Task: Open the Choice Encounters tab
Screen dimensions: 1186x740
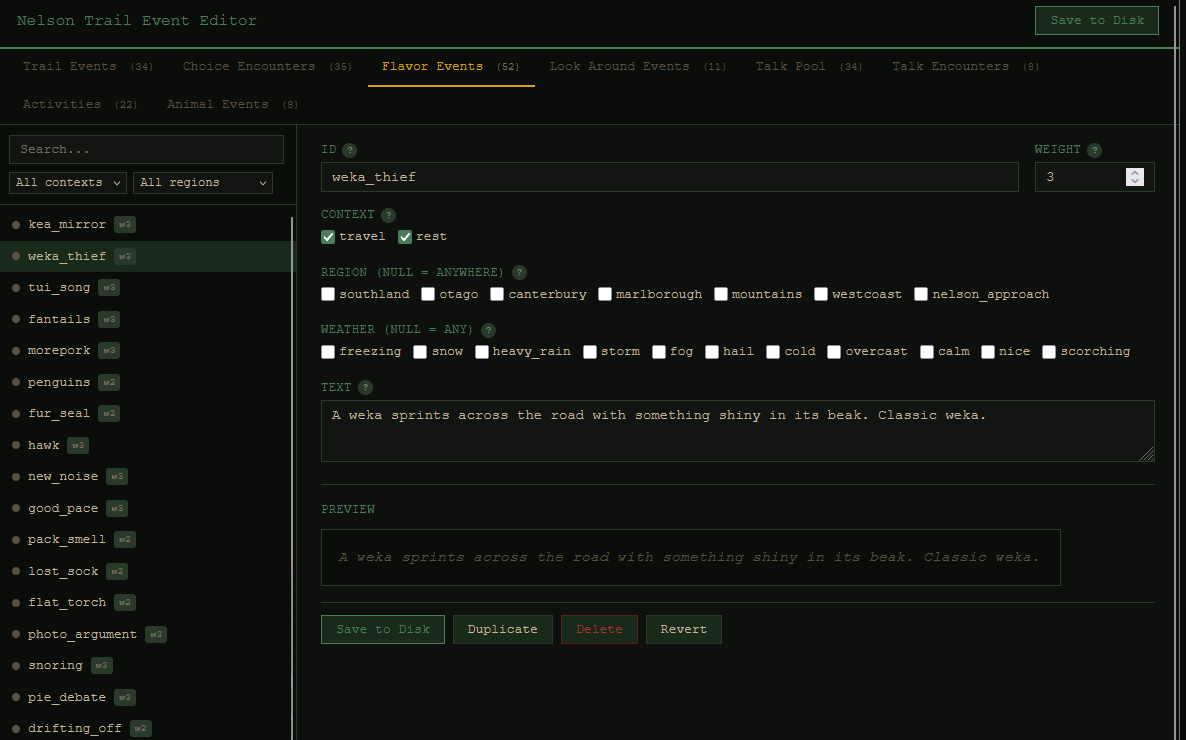Action: 267,67
